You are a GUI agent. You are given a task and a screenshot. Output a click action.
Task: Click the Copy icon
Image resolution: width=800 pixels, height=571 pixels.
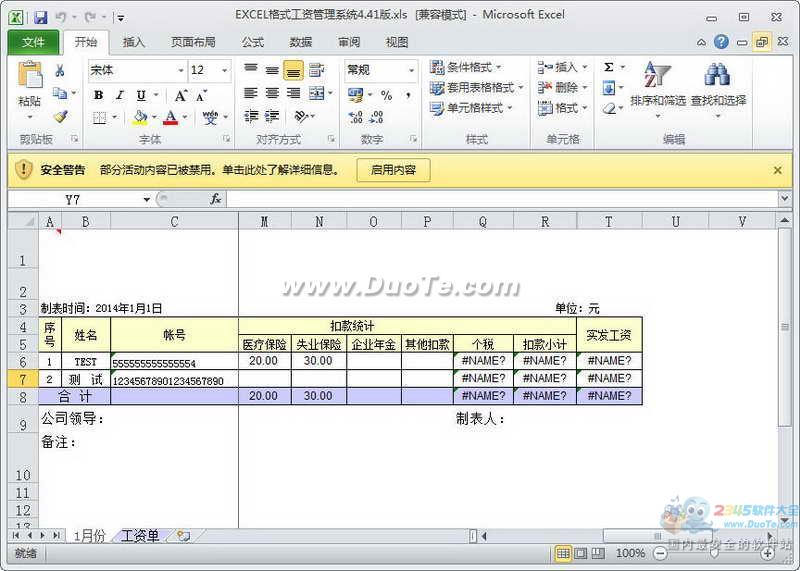[60, 93]
